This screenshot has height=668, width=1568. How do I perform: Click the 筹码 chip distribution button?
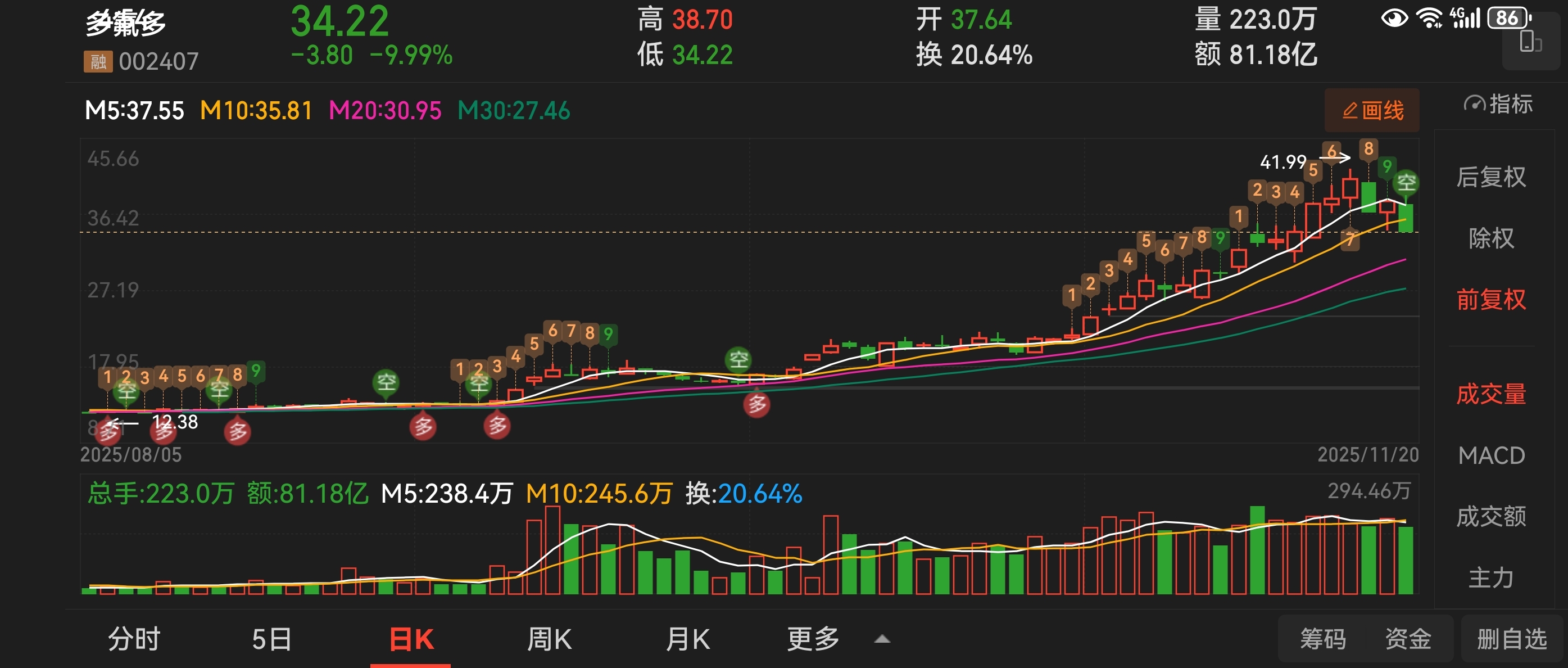click(x=1323, y=639)
